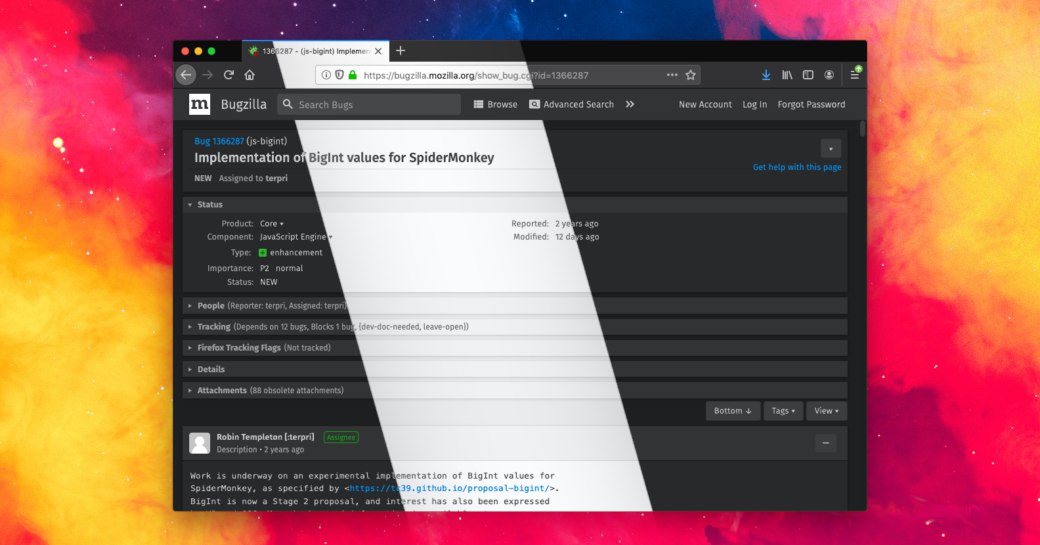Click the 'terpri' assignee name in header
This screenshot has width=1040, height=545.
[277, 178]
